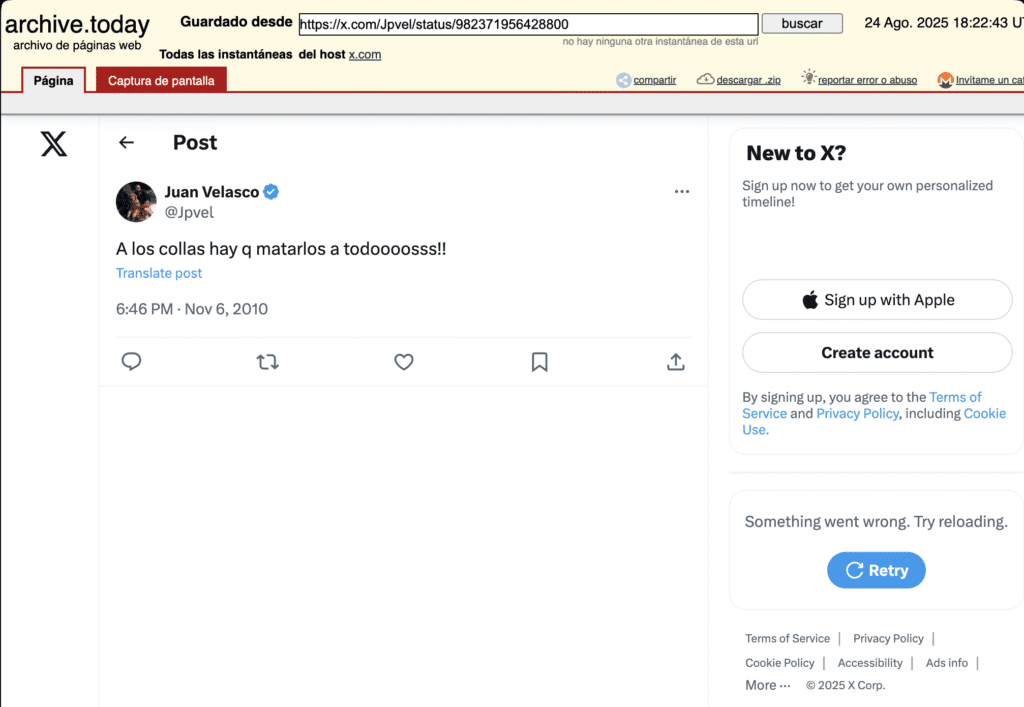The width and height of the screenshot is (1024, 707).
Task: Click Juan Velasco's profile avatar
Action: coord(136,201)
